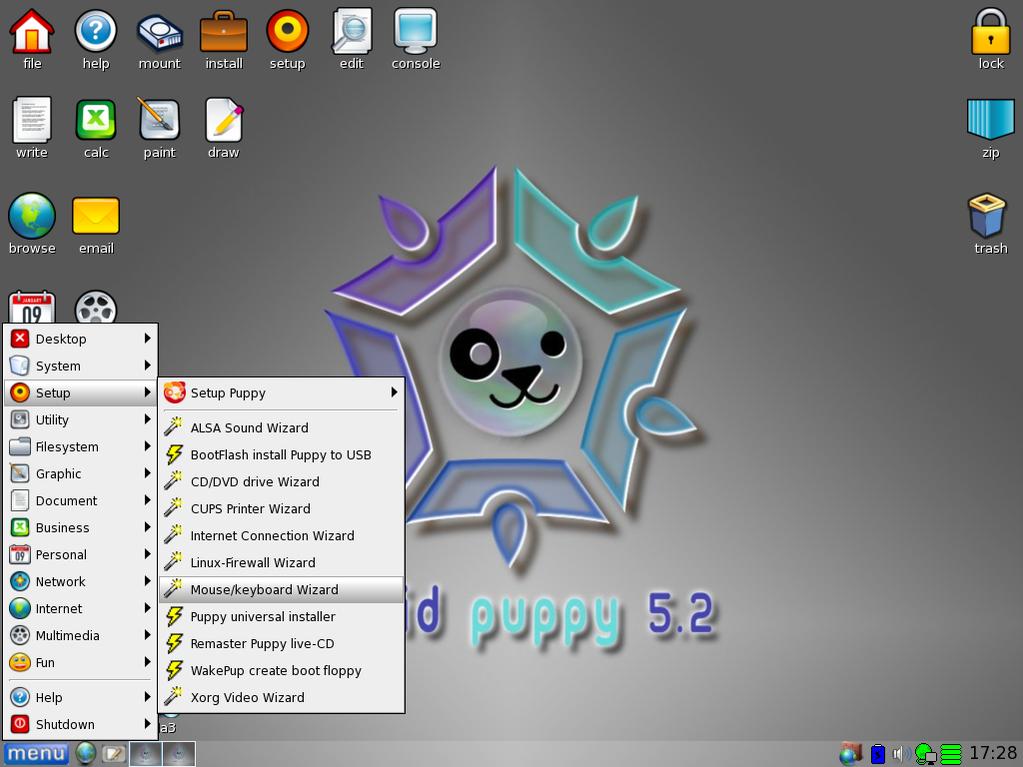This screenshot has height=767, width=1023.
Task: Launch the 'calc' spreadsheet desktop icon
Action: click(x=95, y=120)
